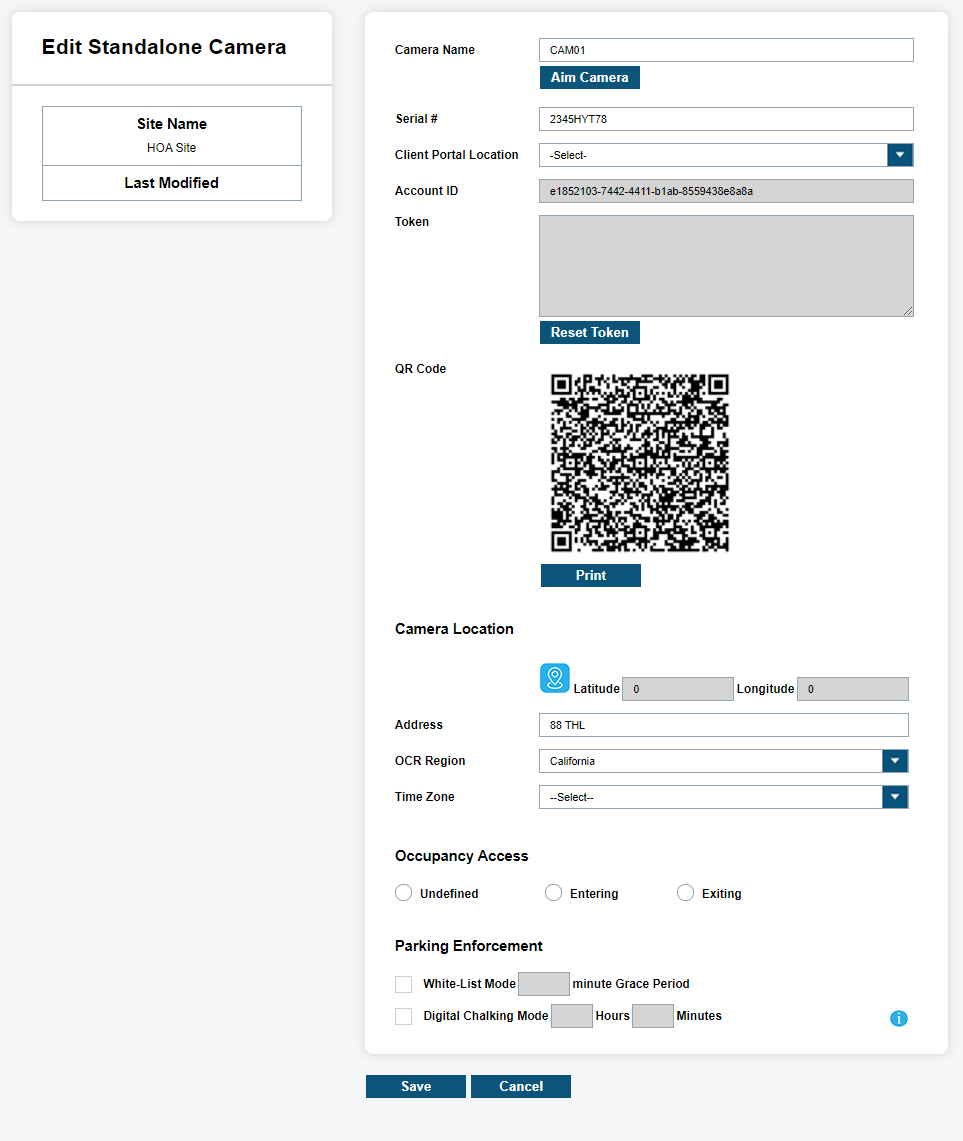The width and height of the screenshot is (963, 1141).
Task: Click the Camera Name input field
Action: click(x=726, y=50)
